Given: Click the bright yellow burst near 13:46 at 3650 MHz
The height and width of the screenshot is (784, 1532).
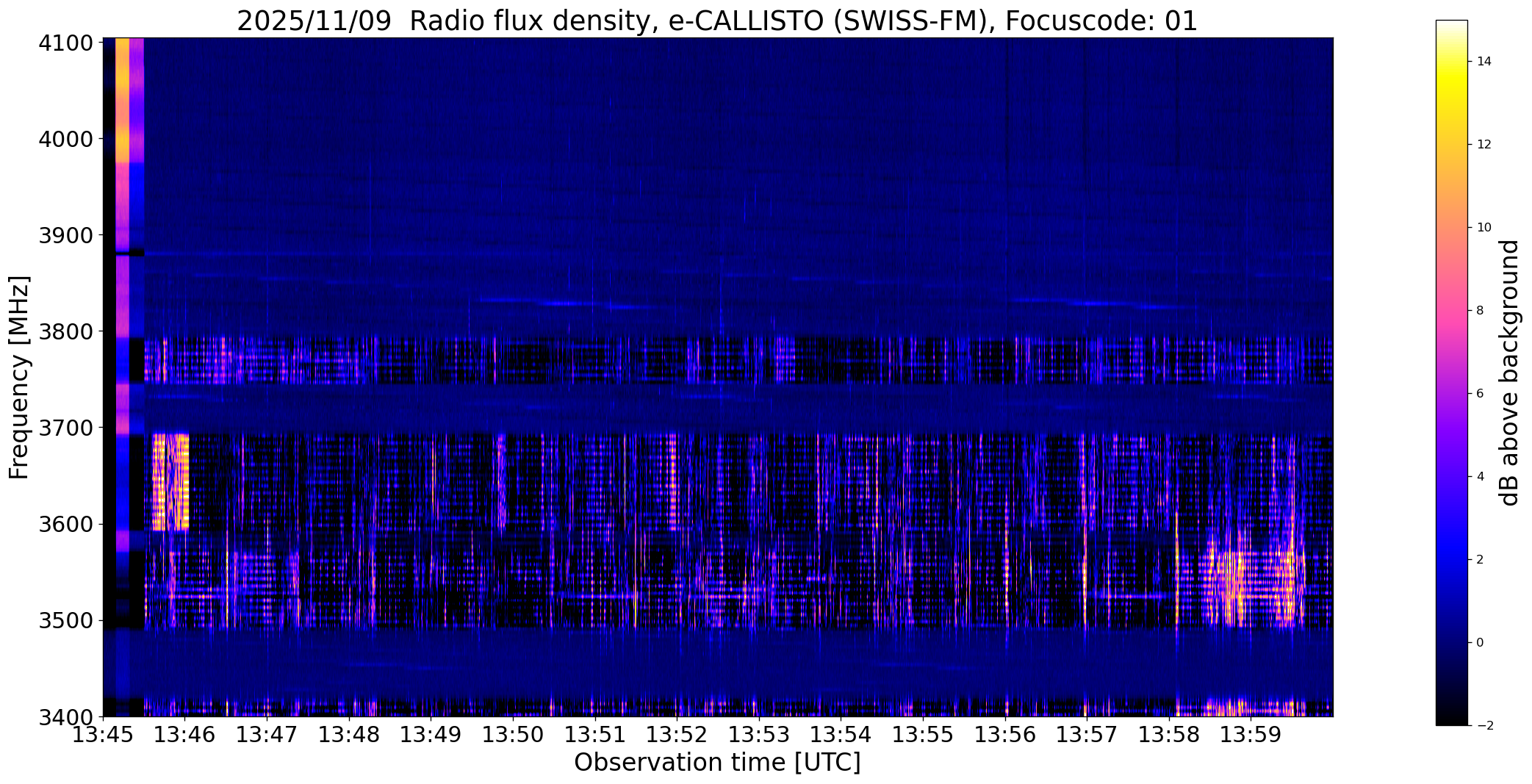Looking at the screenshot, I should pos(170,482).
